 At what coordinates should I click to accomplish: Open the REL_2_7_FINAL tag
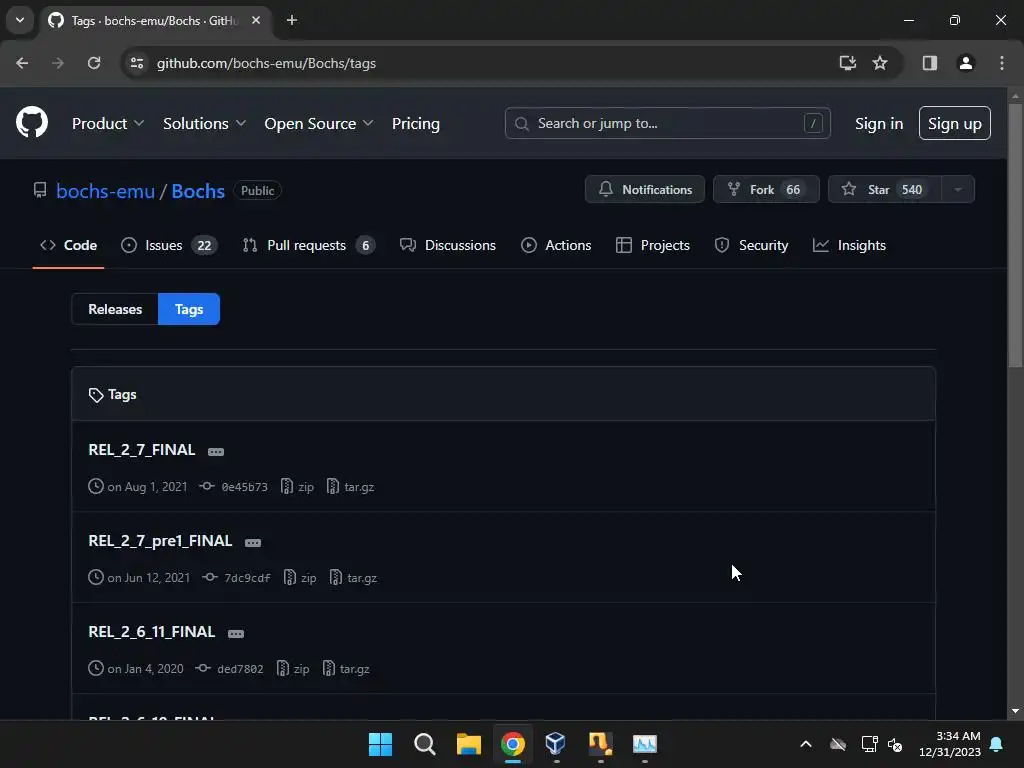(x=142, y=449)
